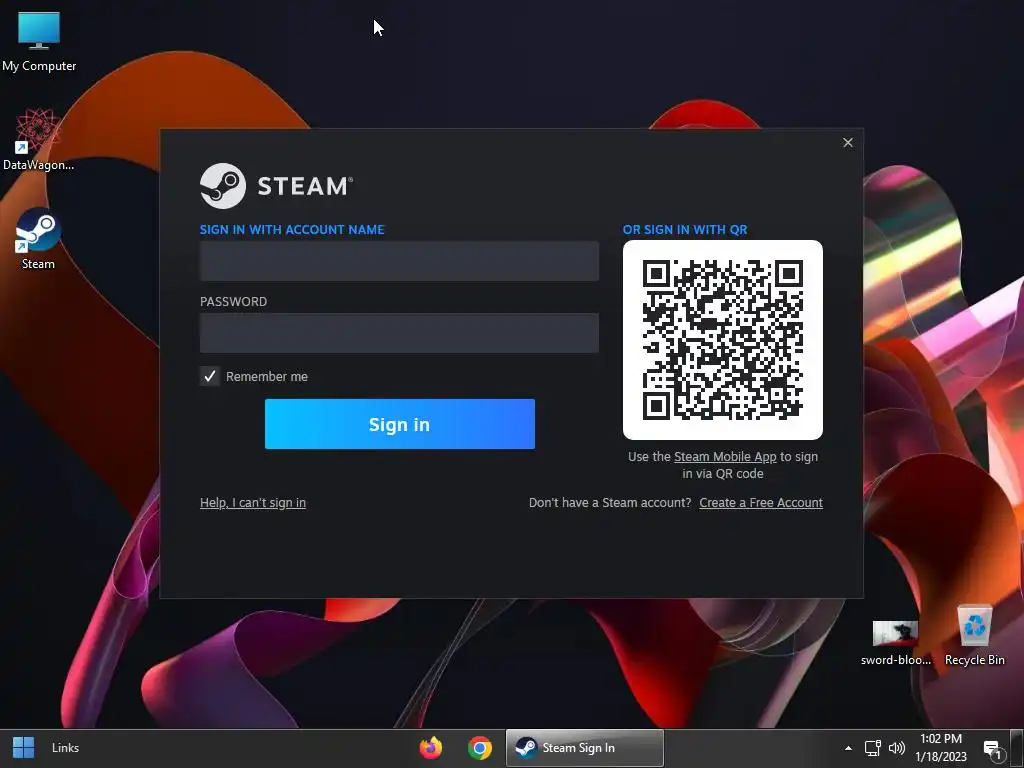Focus the password input field
The height and width of the screenshot is (768, 1024).
click(399, 333)
